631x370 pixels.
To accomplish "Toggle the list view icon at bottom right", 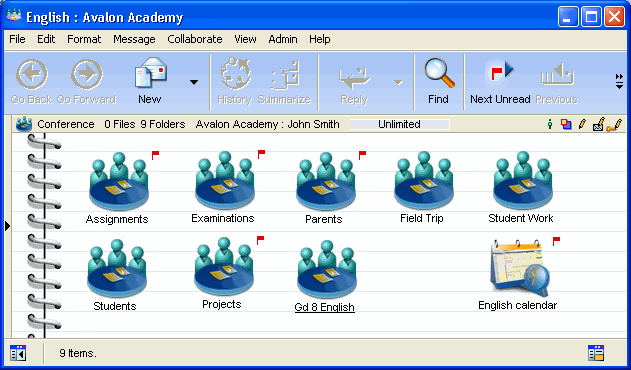I will [x=596, y=353].
